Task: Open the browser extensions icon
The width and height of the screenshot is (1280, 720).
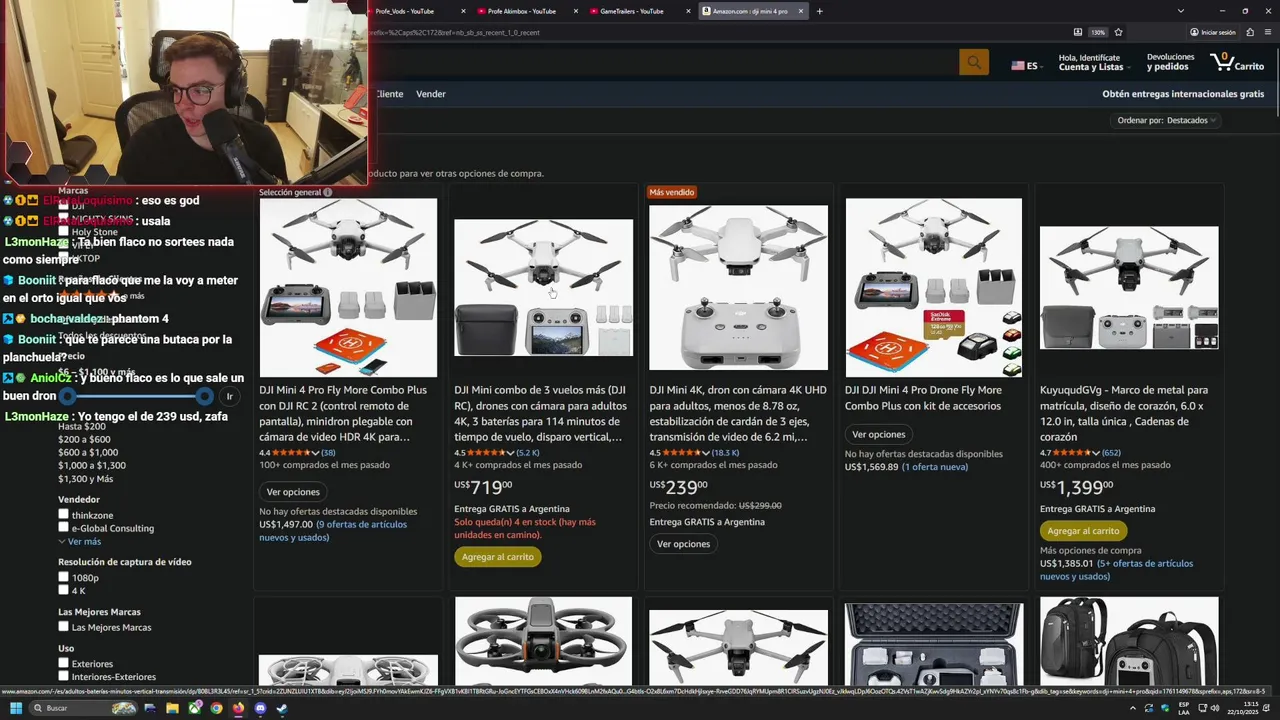Action: 1250,32
